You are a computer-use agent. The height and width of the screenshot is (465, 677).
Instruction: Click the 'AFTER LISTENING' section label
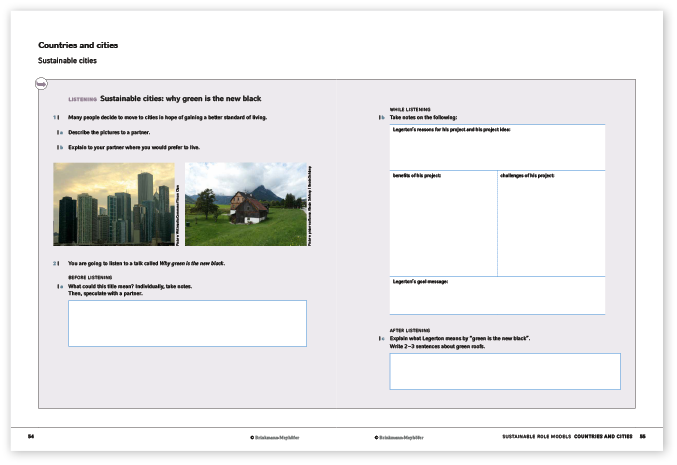[x=410, y=329]
